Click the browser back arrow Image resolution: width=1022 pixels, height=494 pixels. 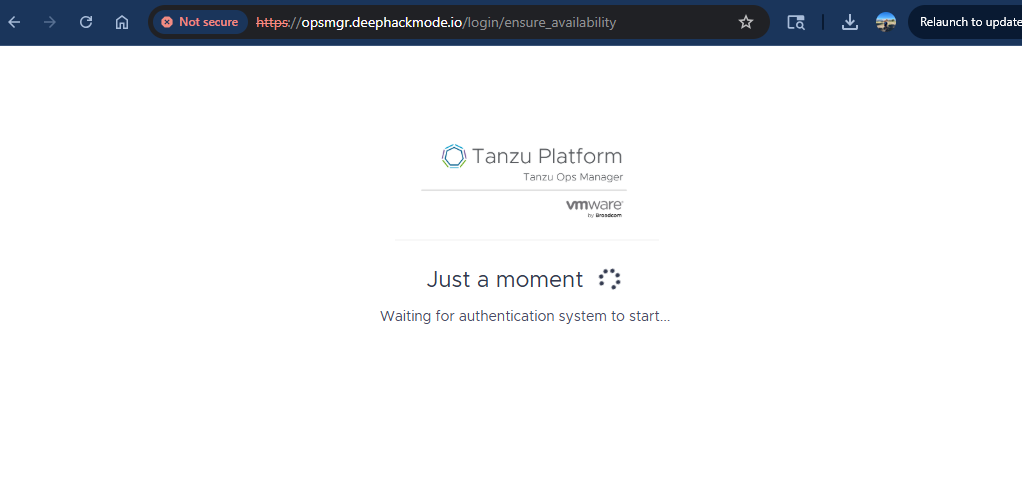(x=14, y=22)
